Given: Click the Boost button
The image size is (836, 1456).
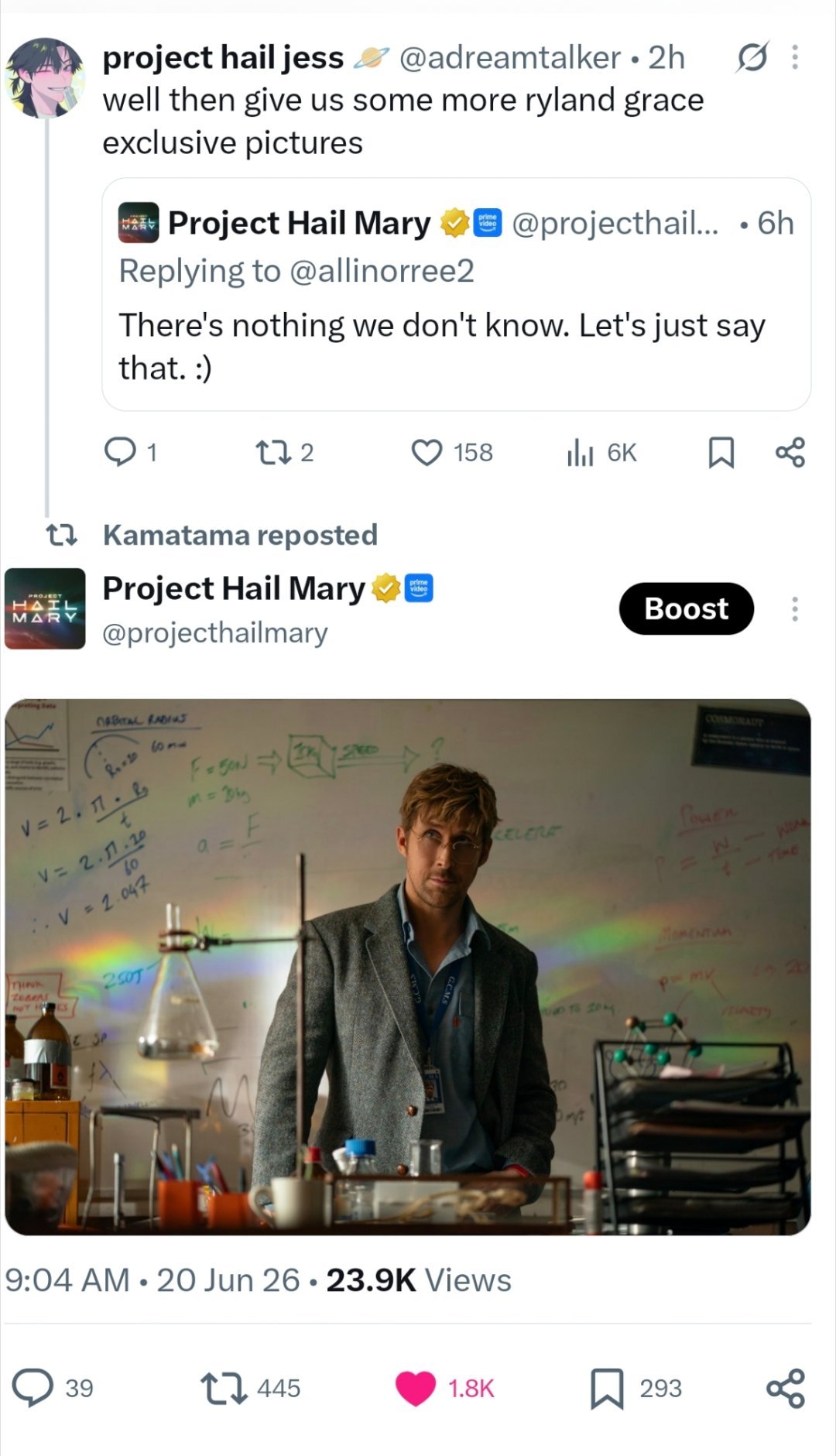Looking at the screenshot, I should pyautogui.click(x=687, y=608).
